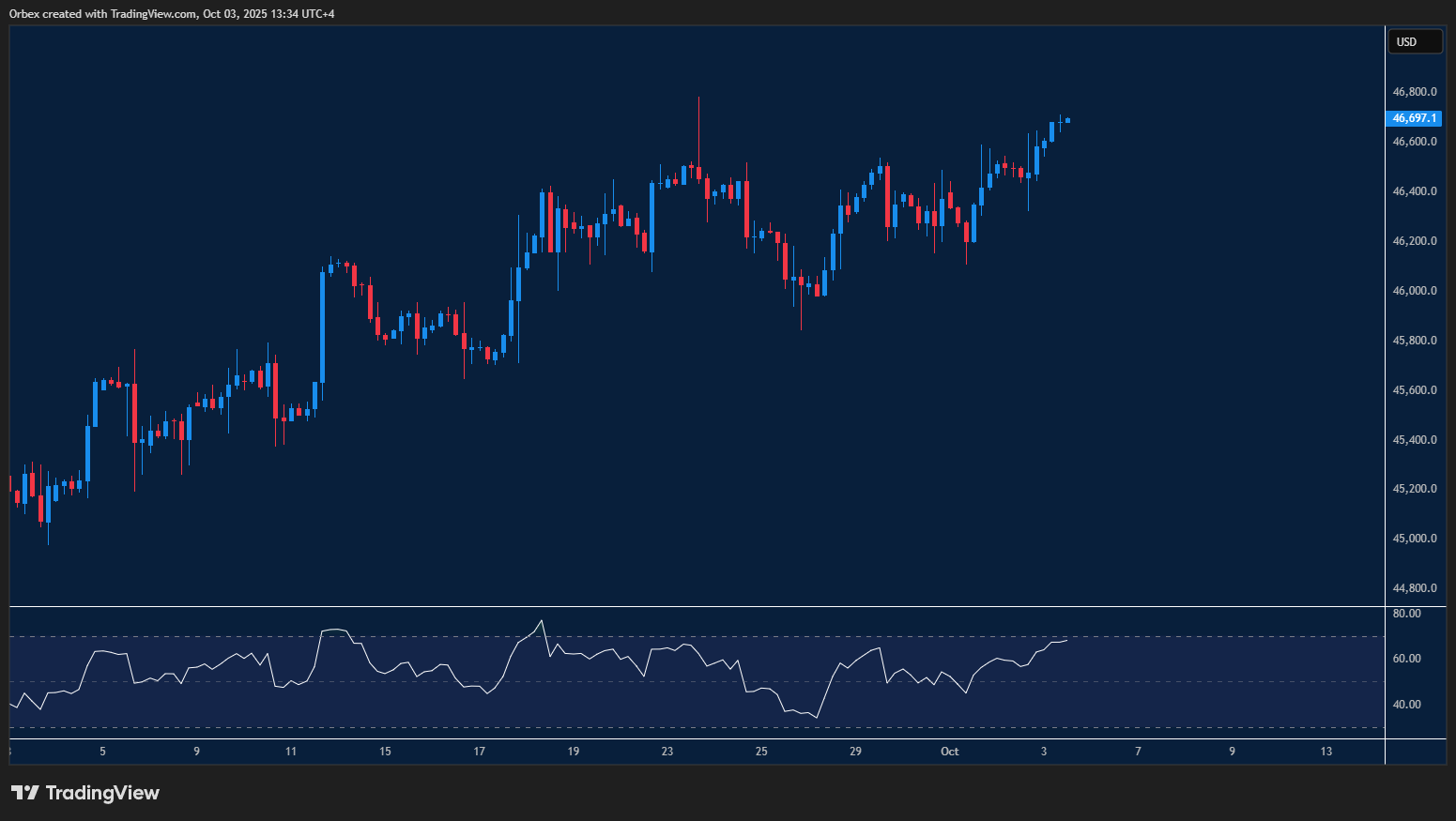Click the Oct label on the date axis
Screen dimensions: 1456x821
click(949, 752)
